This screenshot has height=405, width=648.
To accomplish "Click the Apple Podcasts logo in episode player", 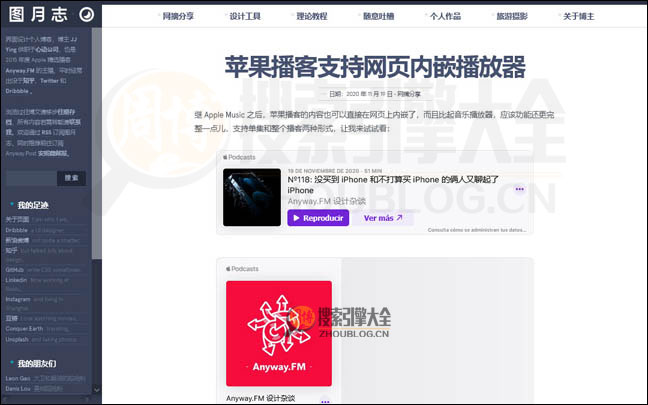I will coord(239,157).
